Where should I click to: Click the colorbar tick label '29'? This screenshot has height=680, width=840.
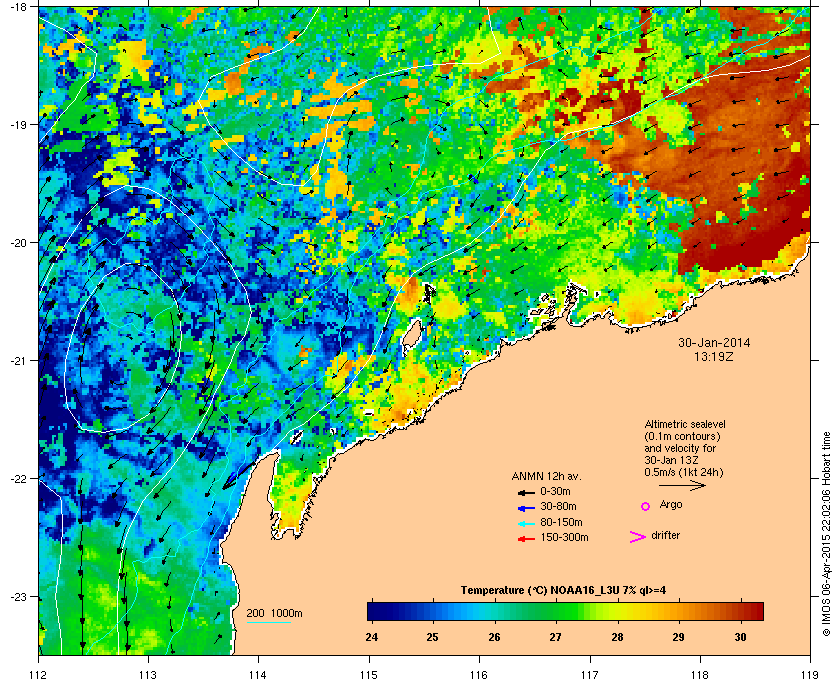(x=678, y=637)
